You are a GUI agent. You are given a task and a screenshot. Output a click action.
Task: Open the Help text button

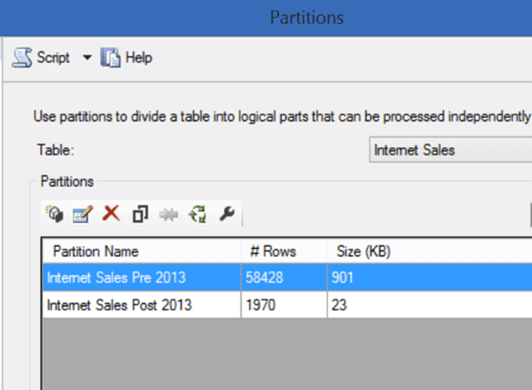[139, 57]
